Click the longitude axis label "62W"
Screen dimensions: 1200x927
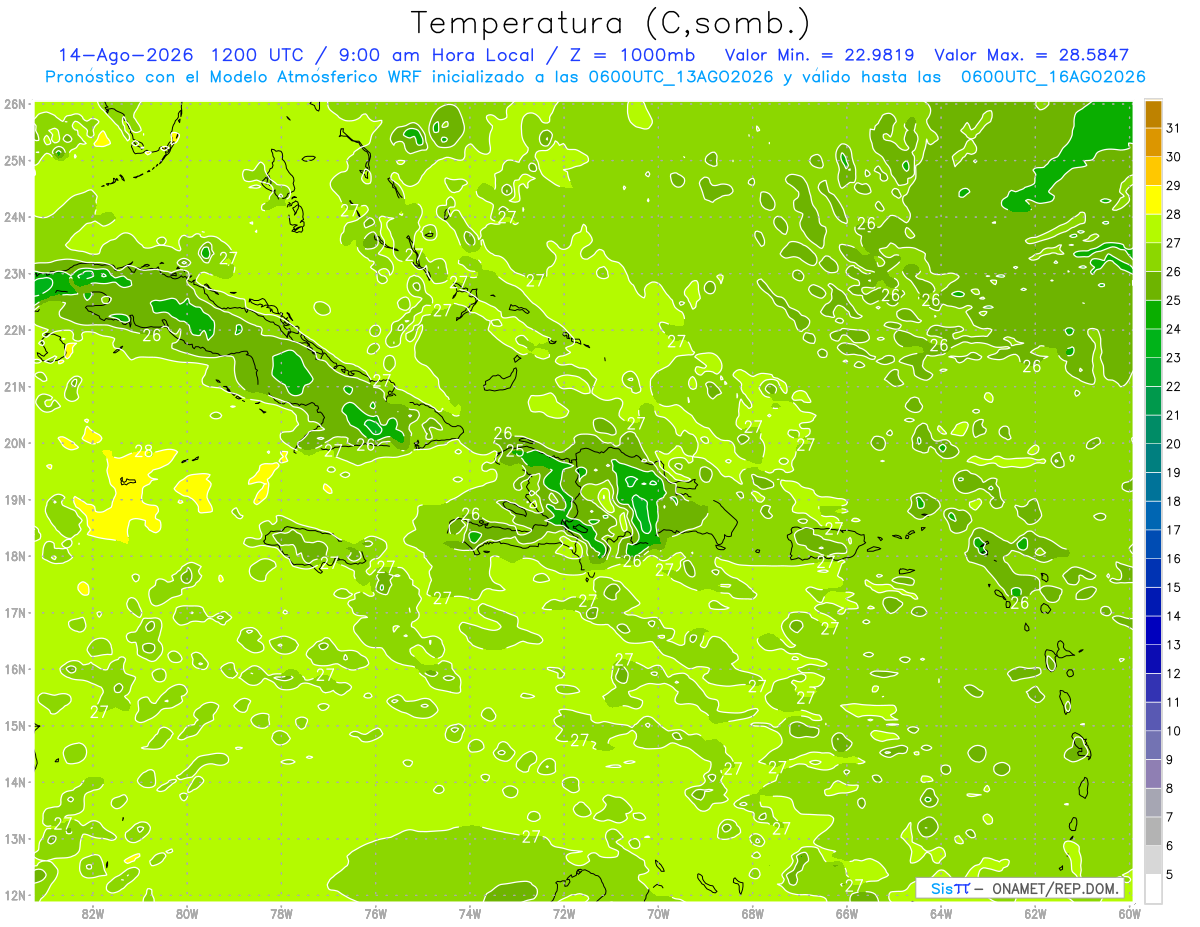coord(1035,913)
